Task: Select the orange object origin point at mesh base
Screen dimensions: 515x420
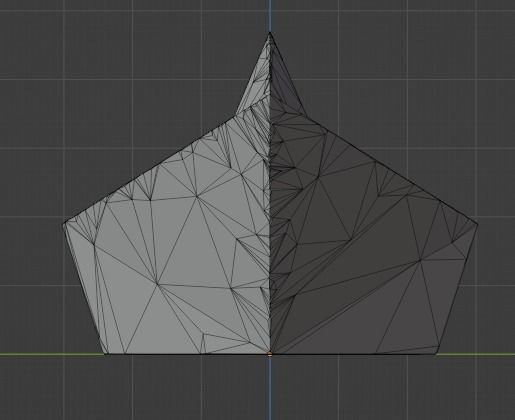Action: pyautogui.click(x=270, y=355)
